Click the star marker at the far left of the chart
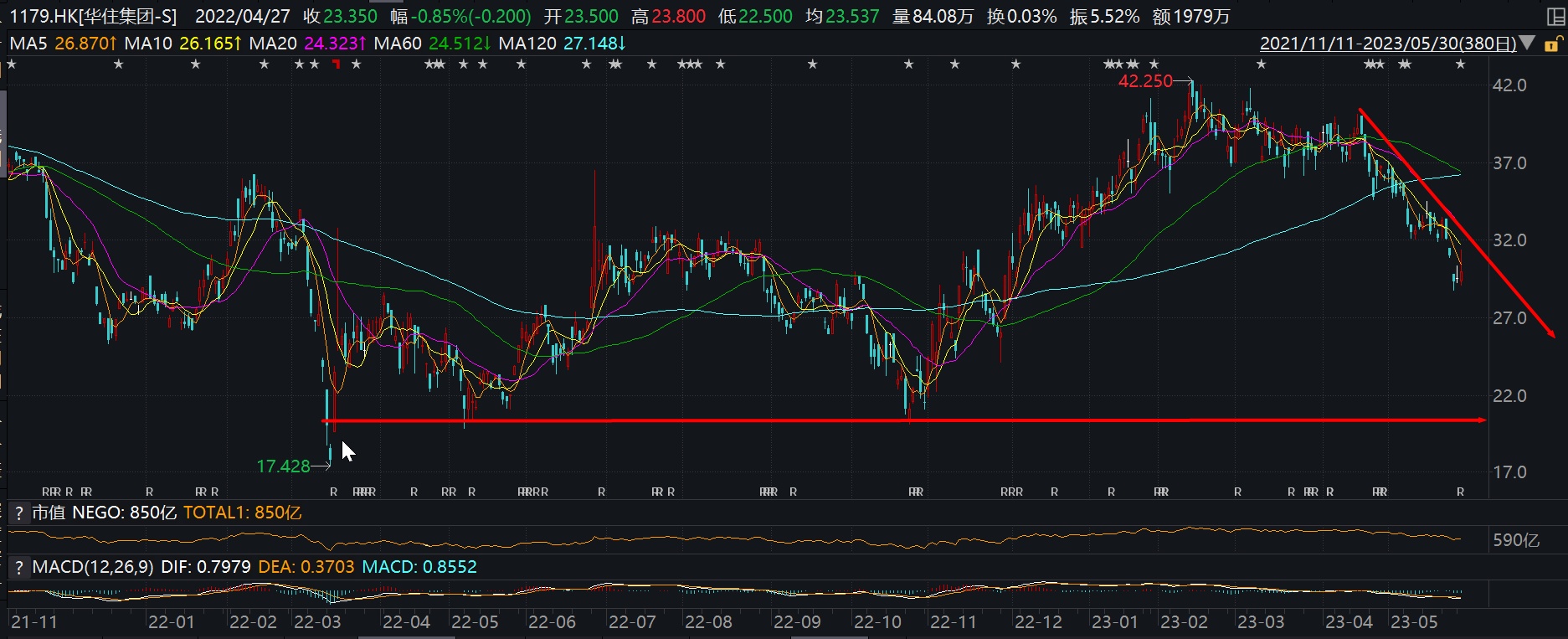 [x=12, y=64]
